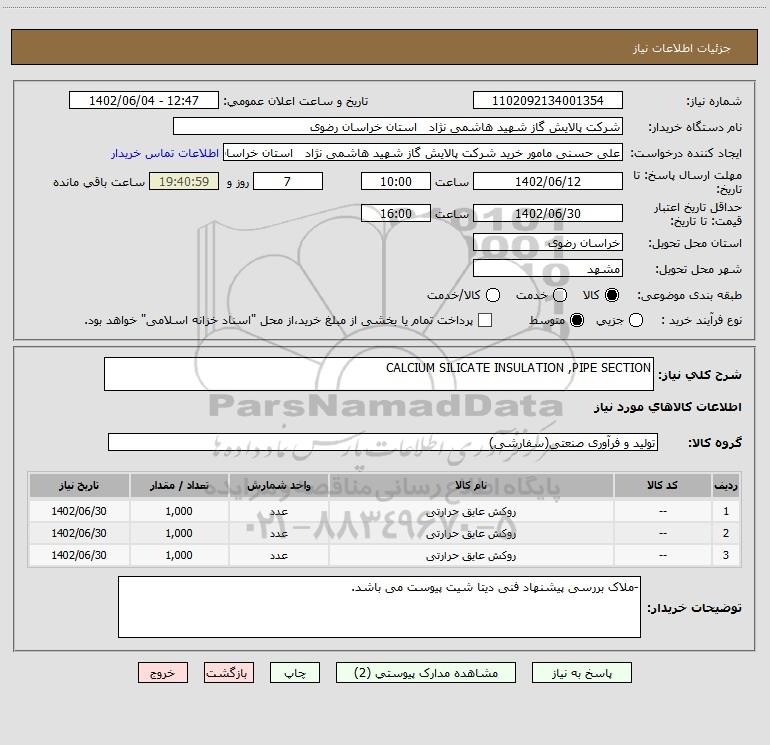
Task: Click the تاریخ نیاز column header
Action: [x=77, y=485]
